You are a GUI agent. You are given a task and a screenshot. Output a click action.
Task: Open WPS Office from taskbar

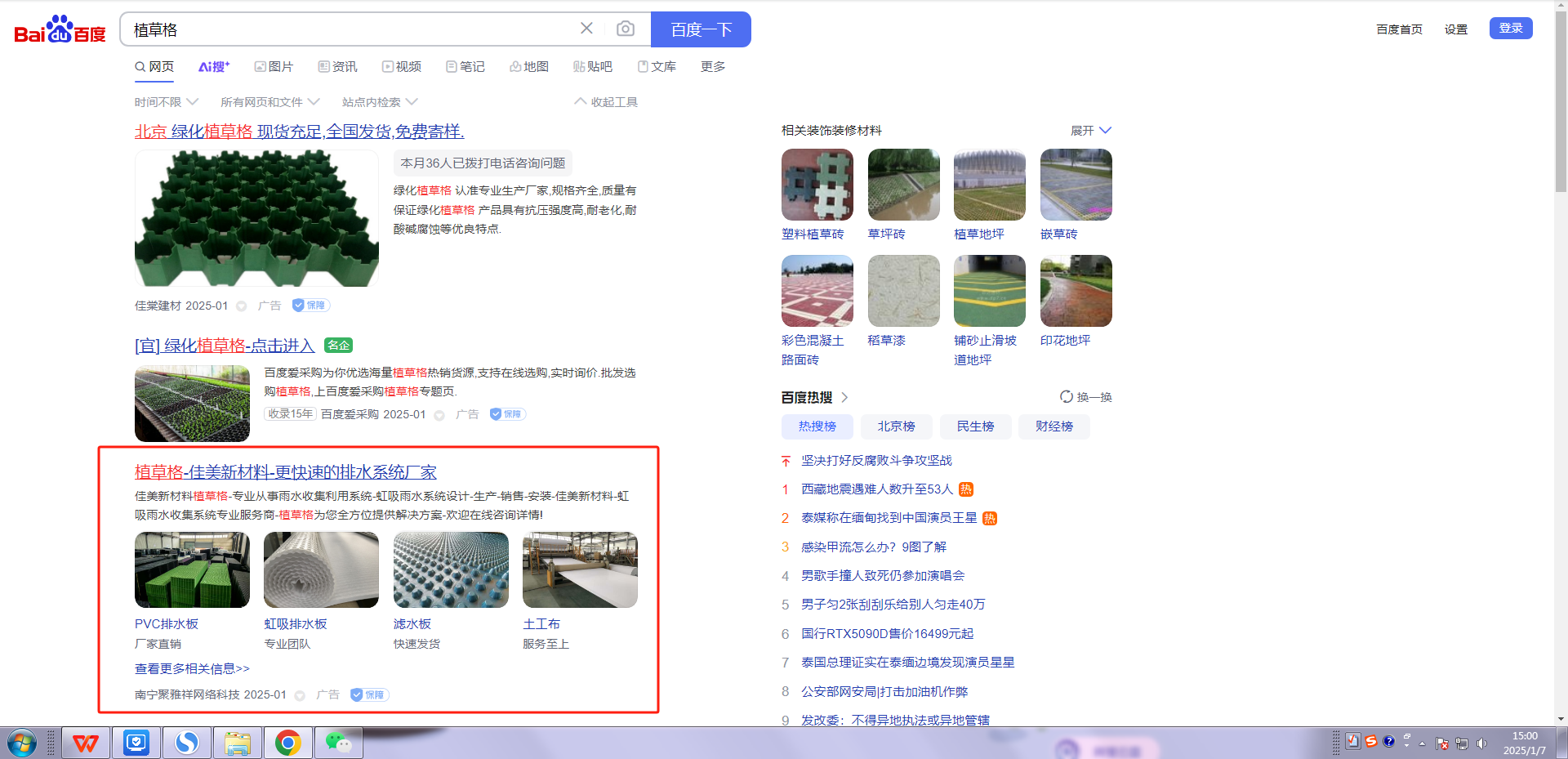(86, 743)
